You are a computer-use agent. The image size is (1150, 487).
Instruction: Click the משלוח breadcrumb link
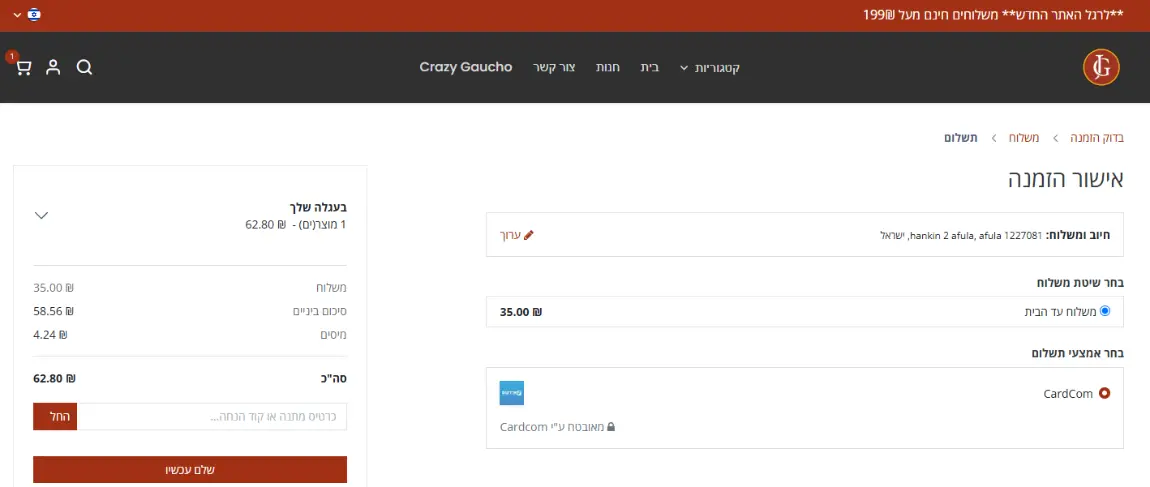(1023, 137)
